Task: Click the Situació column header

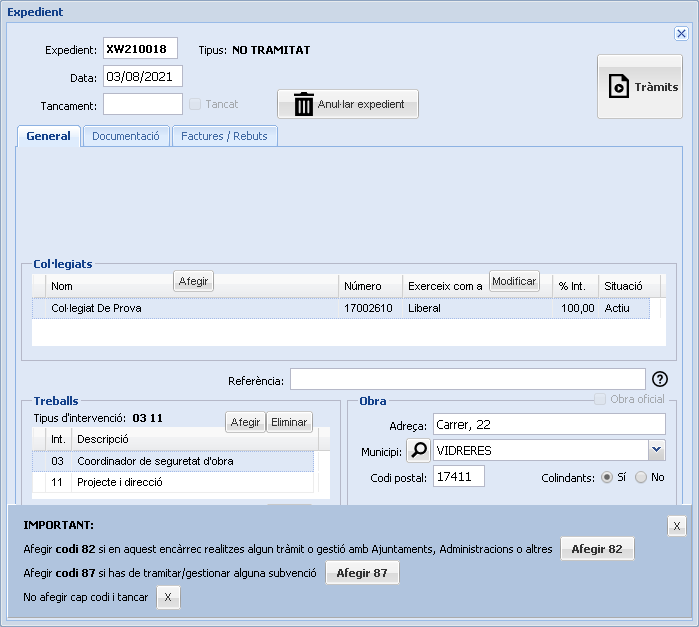Action: (629, 286)
